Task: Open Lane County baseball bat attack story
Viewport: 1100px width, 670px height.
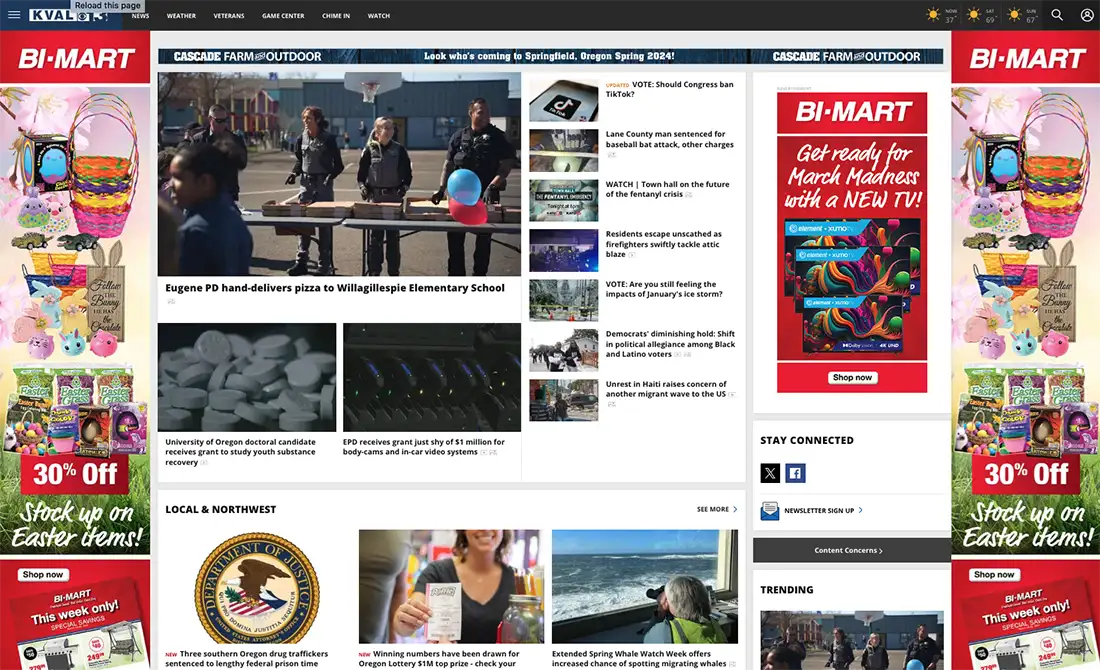Action: point(669,139)
